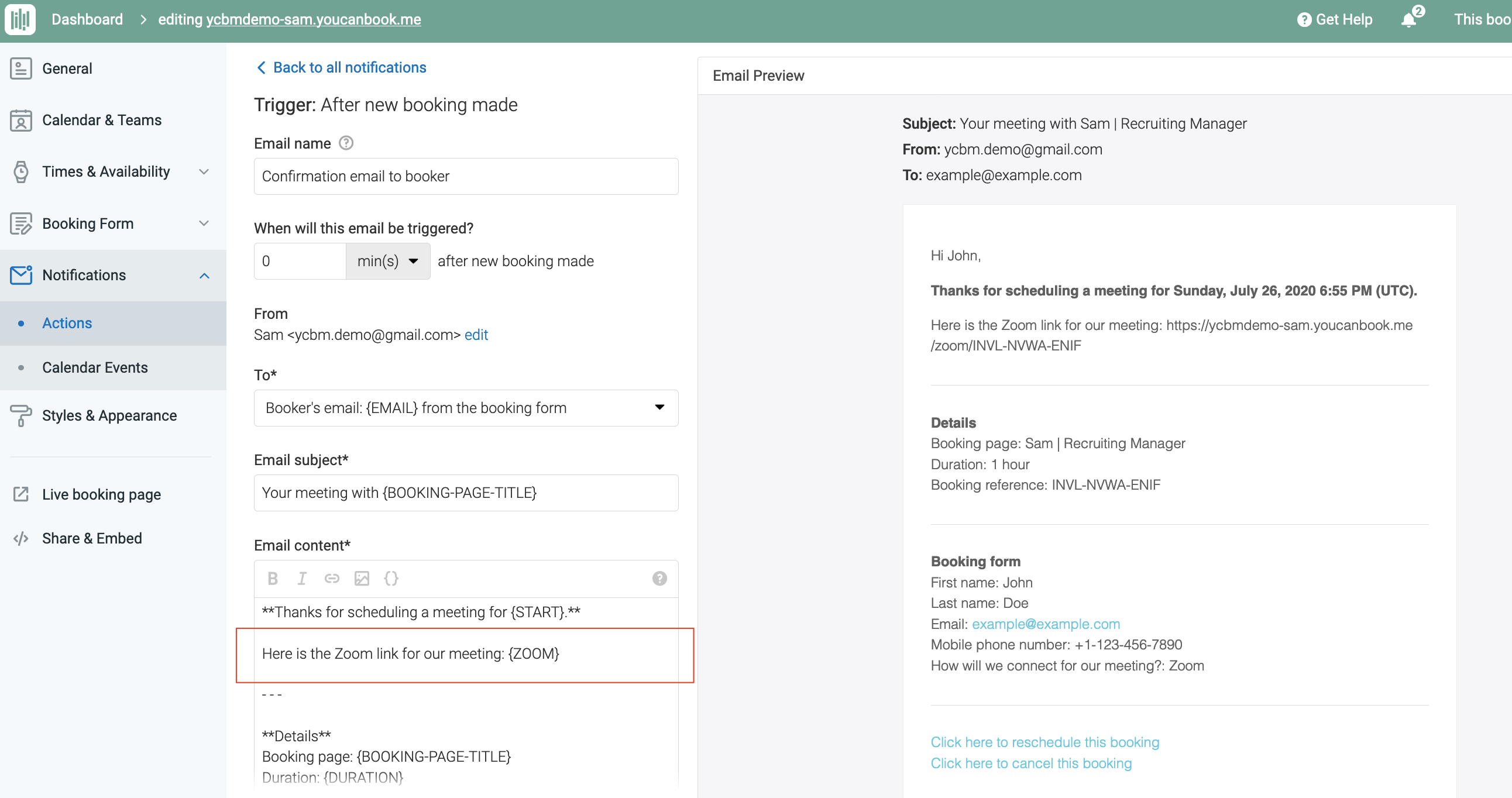Click the code block icon
This screenshot has width=1512, height=798.
click(391, 578)
